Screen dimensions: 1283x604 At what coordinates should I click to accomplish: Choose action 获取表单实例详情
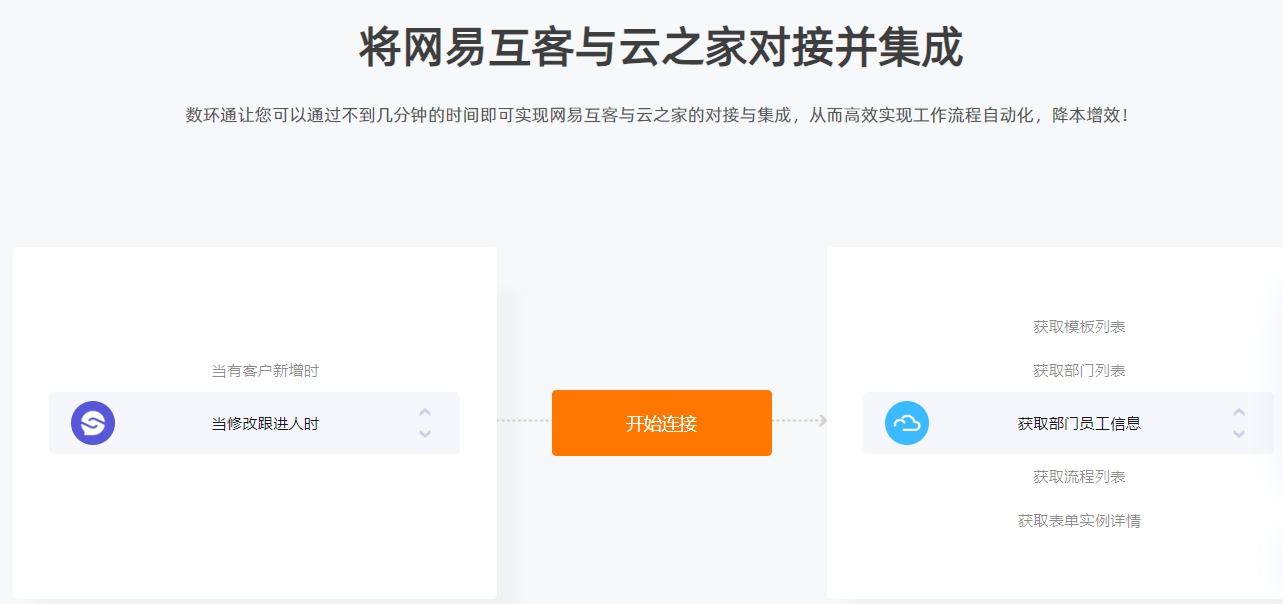click(x=1079, y=521)
